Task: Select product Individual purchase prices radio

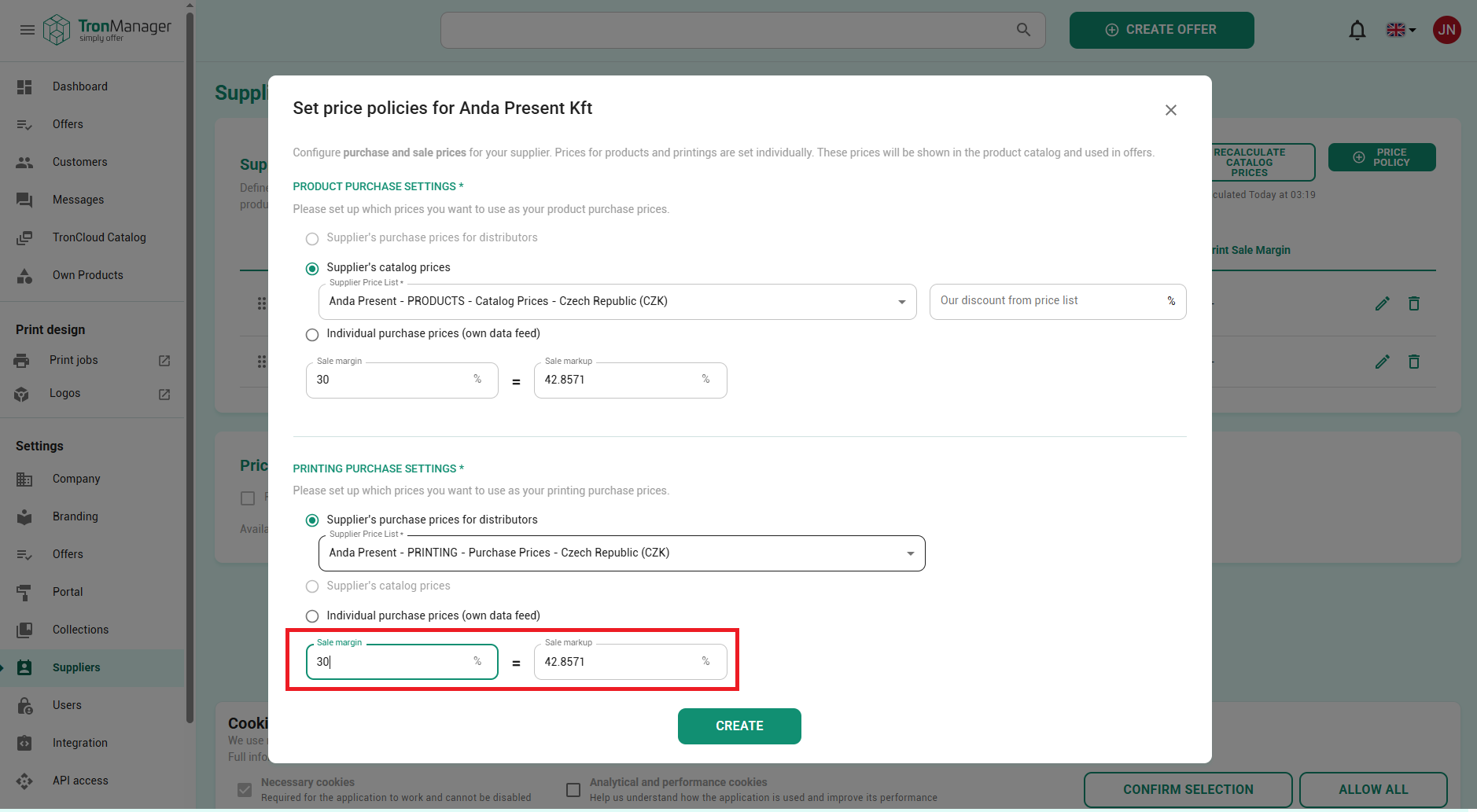Action: [312, 334]
